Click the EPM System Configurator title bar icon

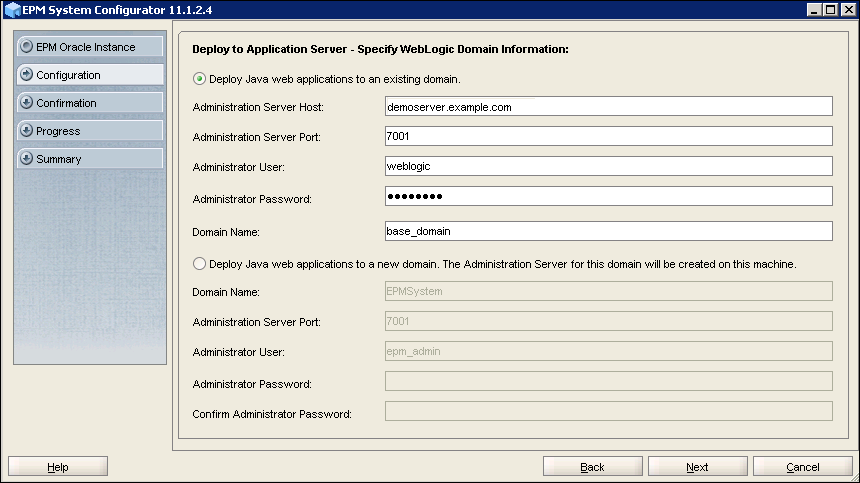[x=10, y=9]
